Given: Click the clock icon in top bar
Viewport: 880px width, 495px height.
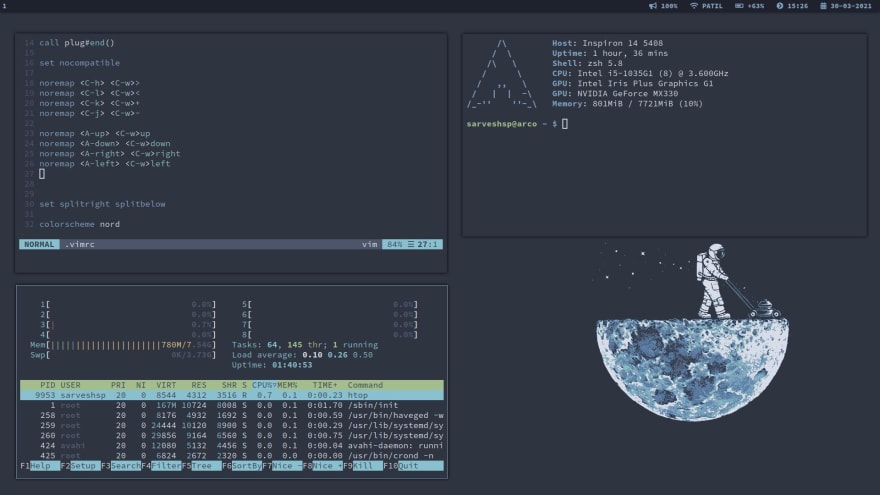Looking at the screenshot, I should (x=780, y=6).
